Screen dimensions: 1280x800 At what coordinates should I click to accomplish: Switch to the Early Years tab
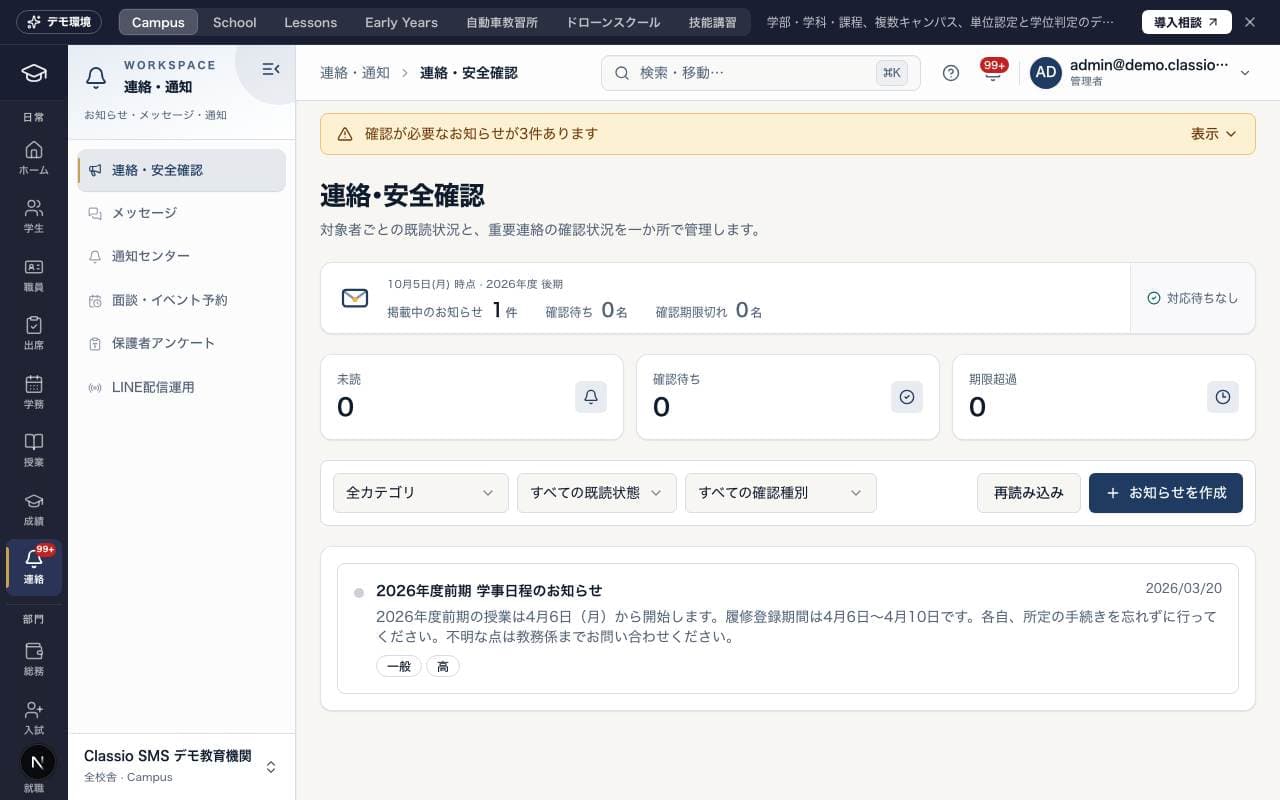[401, 22]
